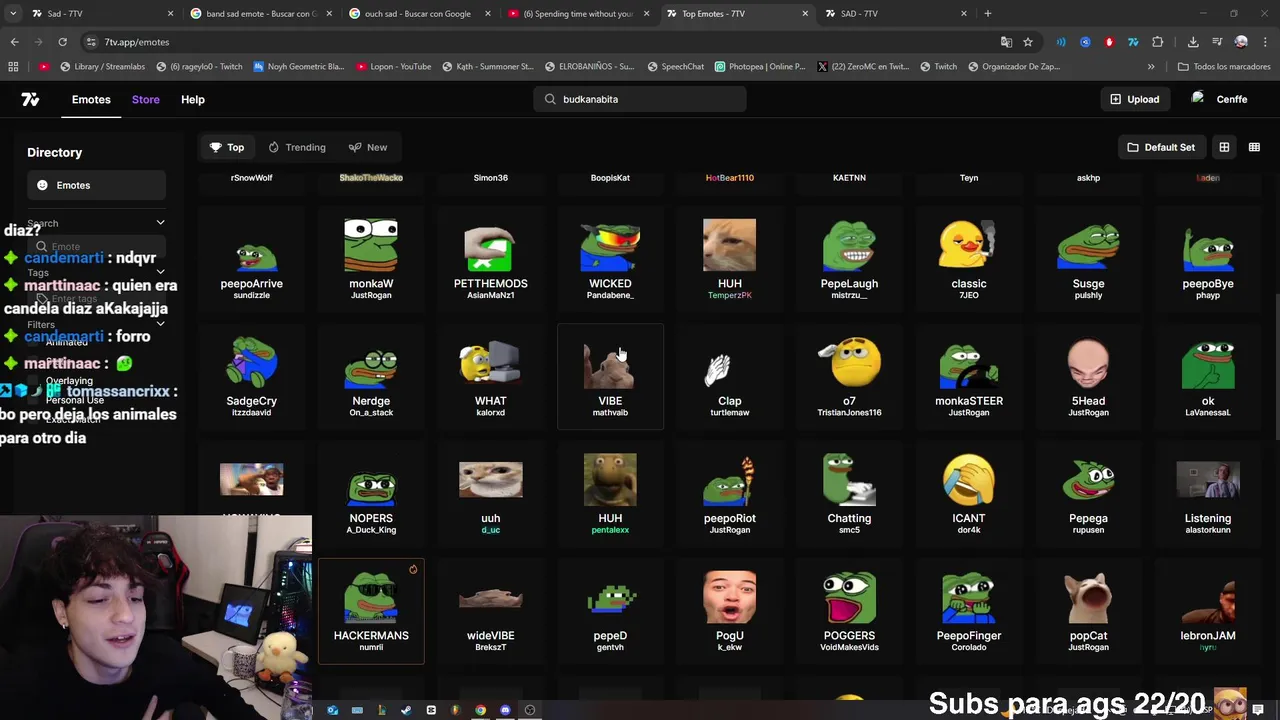
Task: Open the peepoBye emote
Action: click(1208, 260)
